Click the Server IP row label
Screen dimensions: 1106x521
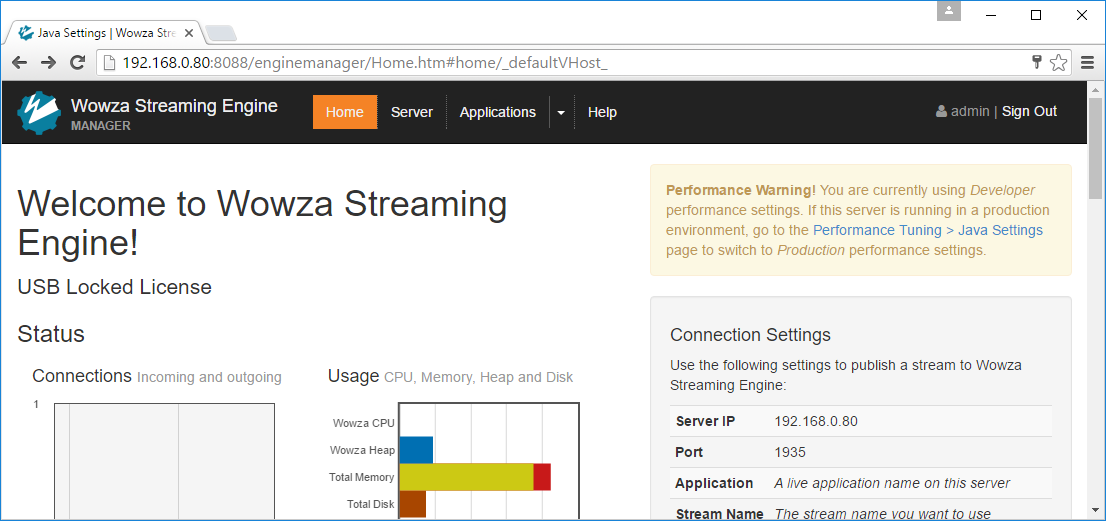click(x=705, y=422)
